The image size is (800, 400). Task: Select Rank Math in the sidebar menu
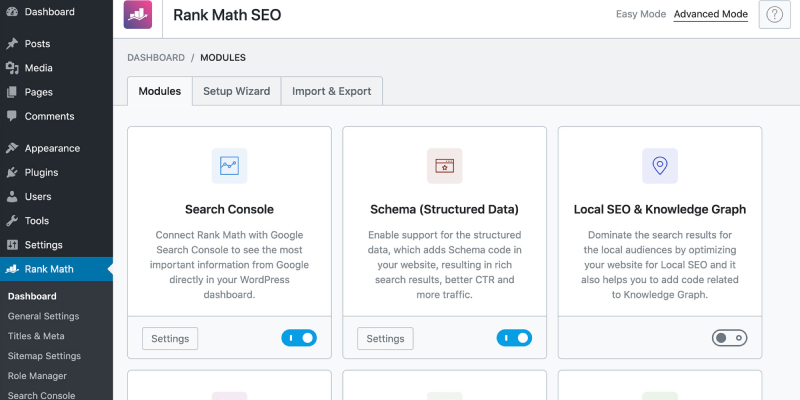click(x=56, y=269)
